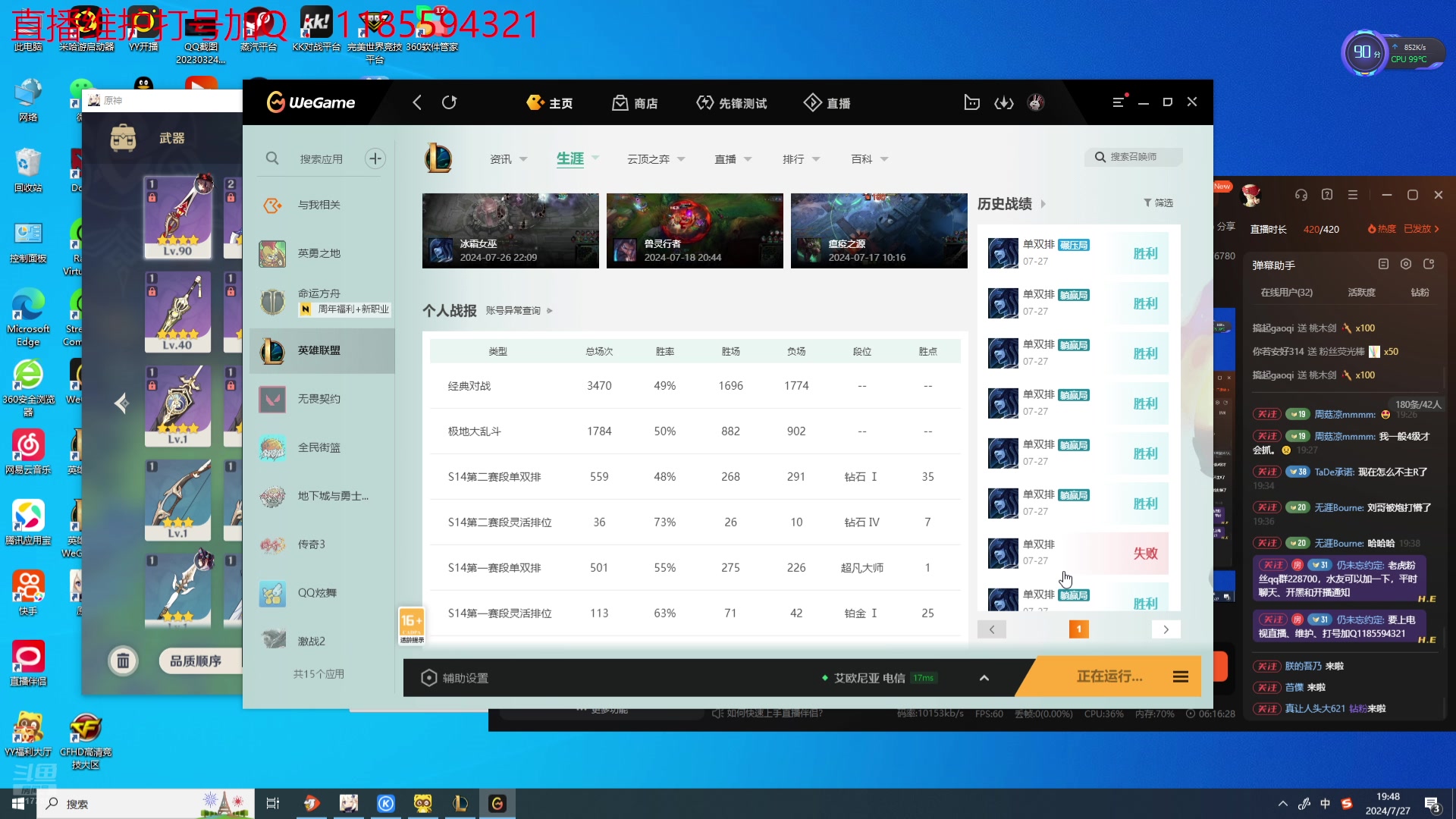The height and width of the screenshot is (819, 1456).
Task: Open headset icon in streaming assistant
Action: 1301,196
